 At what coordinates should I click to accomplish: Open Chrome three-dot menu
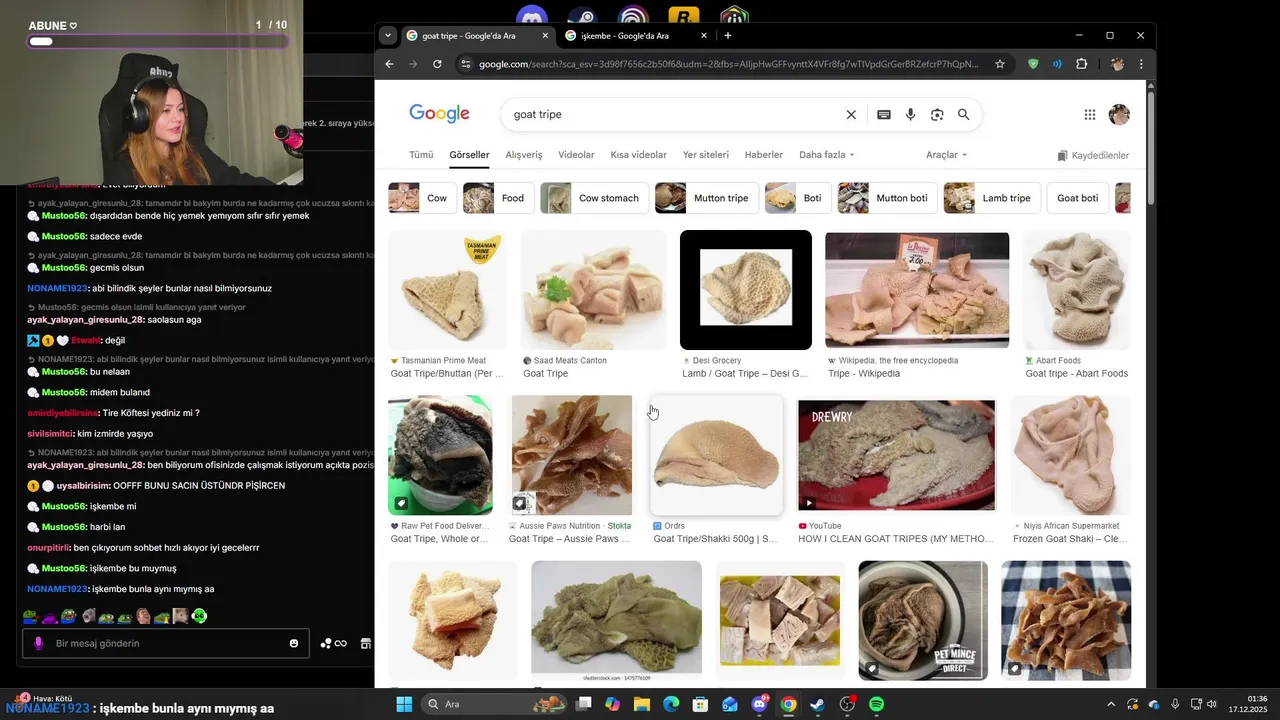1141,64
